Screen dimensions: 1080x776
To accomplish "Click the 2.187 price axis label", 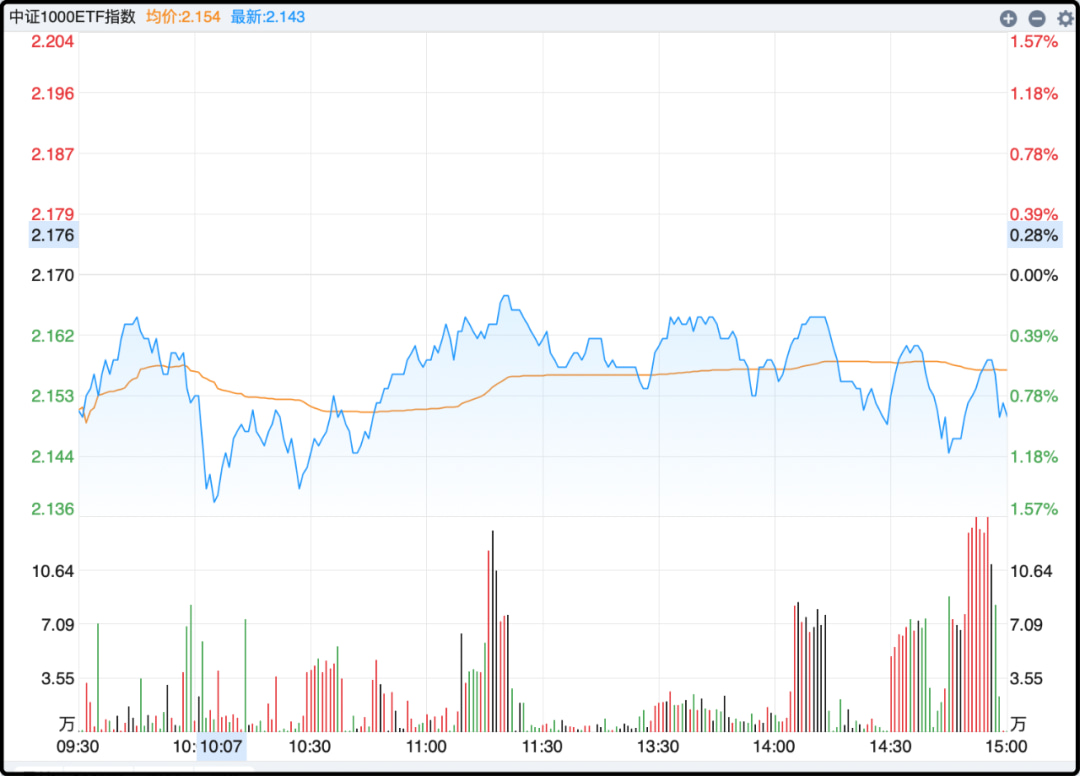I will [x=52, y=154].
